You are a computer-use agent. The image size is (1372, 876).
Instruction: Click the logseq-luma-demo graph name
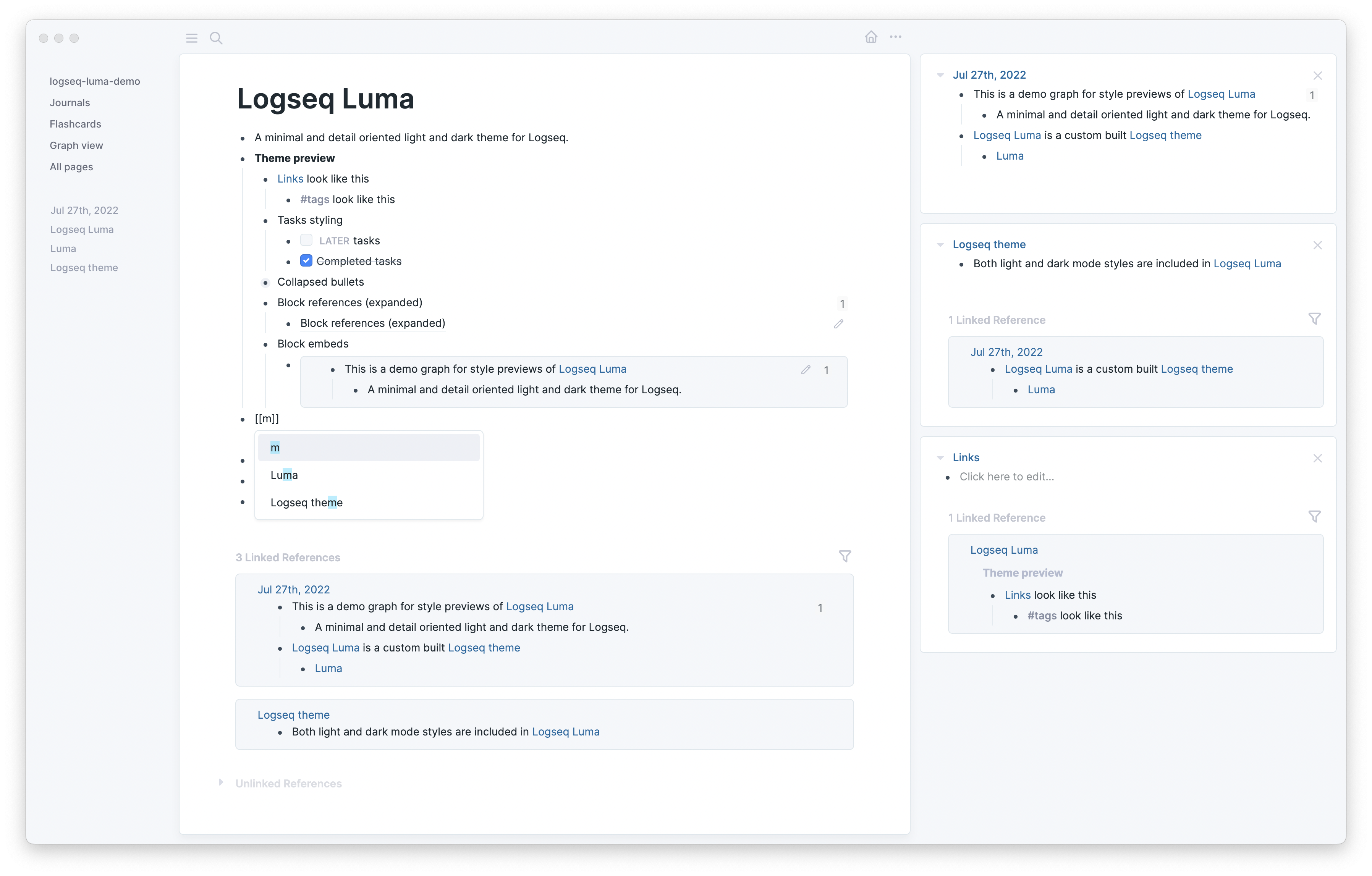(95, 81)
